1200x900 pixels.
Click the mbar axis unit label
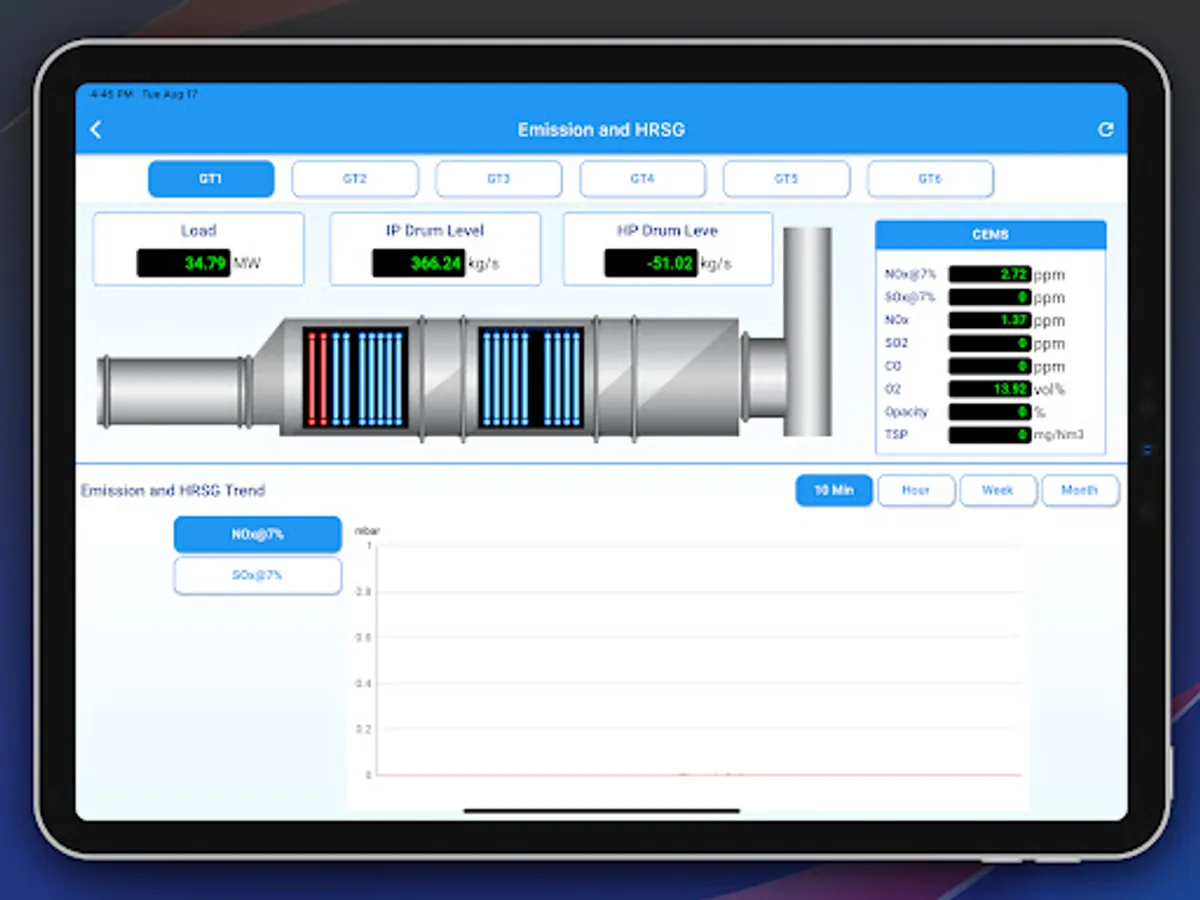[x=368, y=530]
